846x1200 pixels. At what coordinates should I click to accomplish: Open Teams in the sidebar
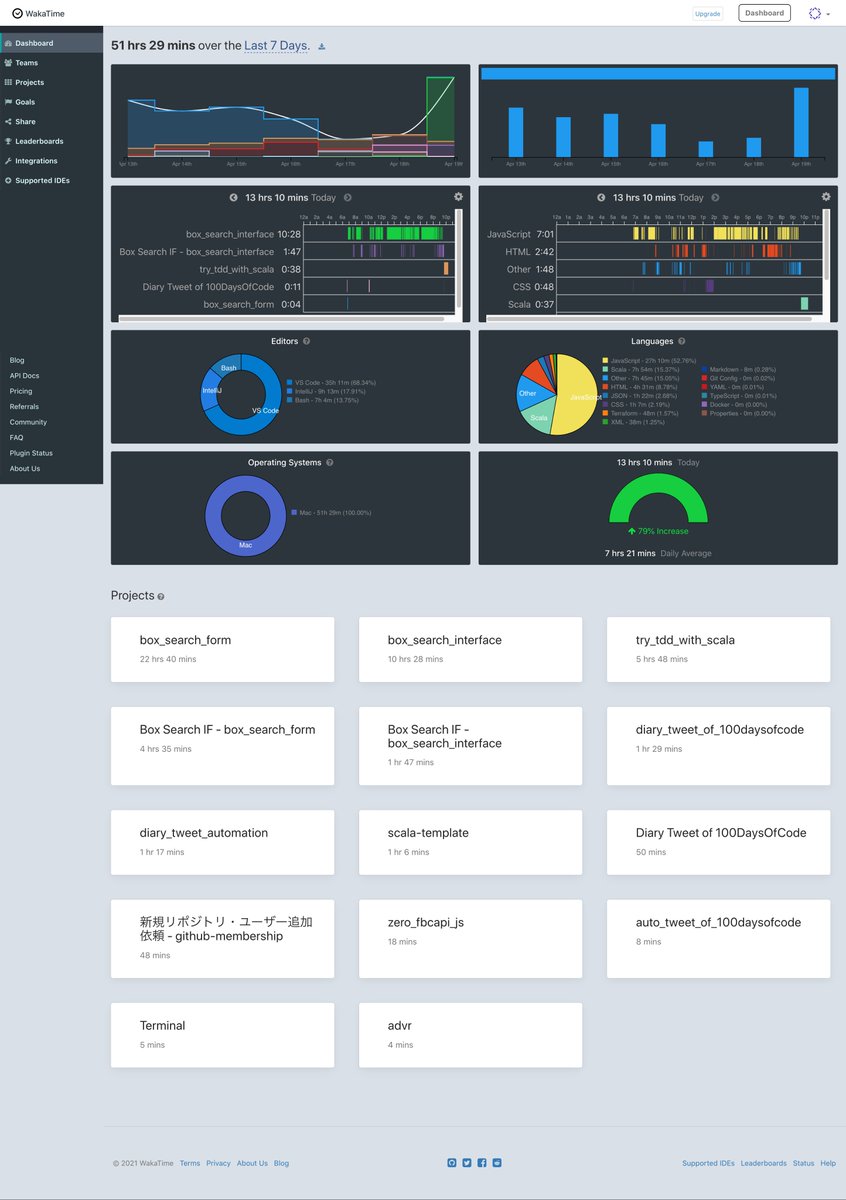point(51,63)
